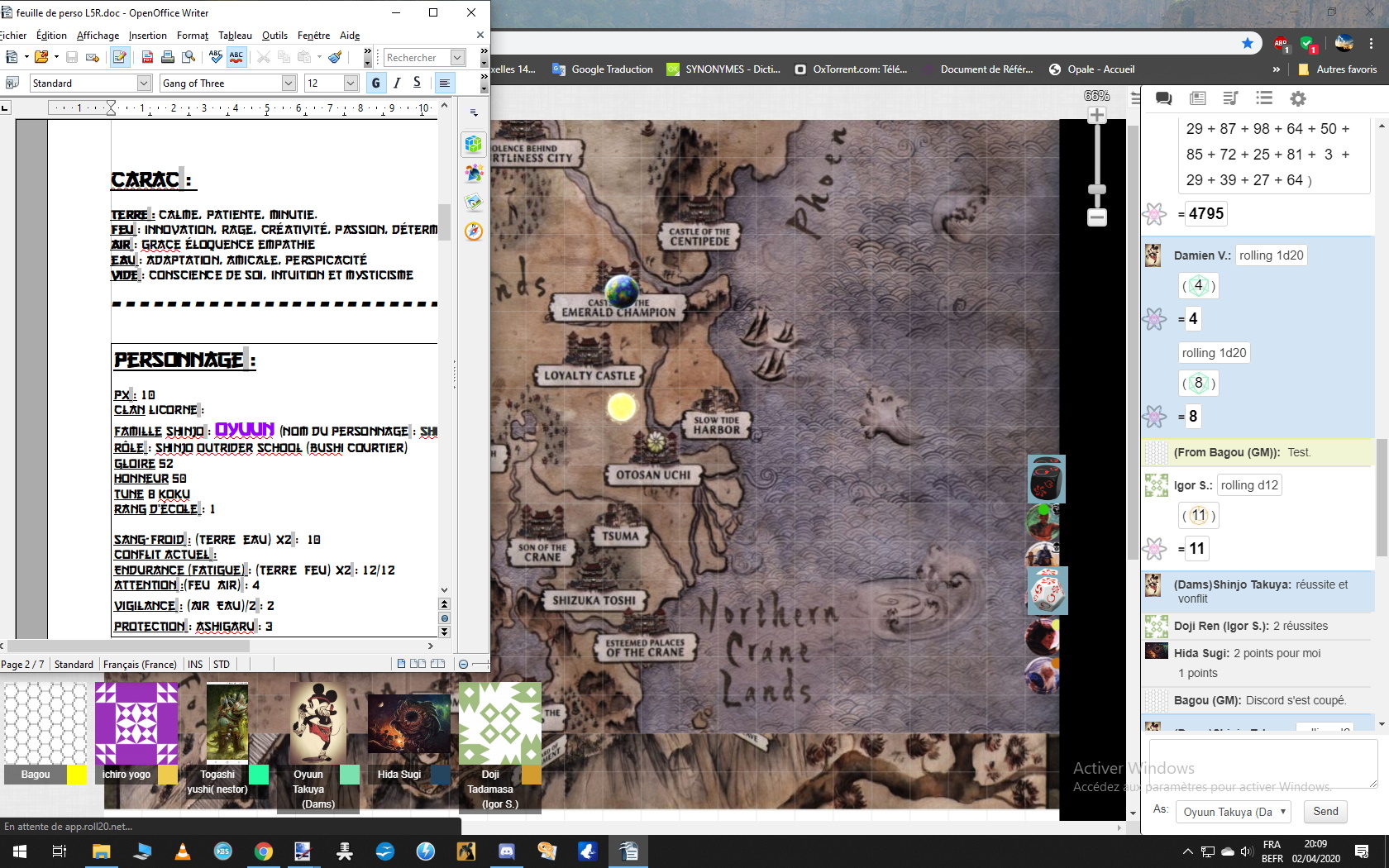
Task: Click the Send document by e-mail icon
Action: 93,57
